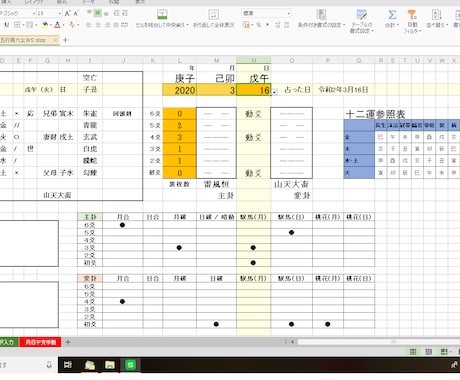Toggle distributed alignment

coord(125,25)
